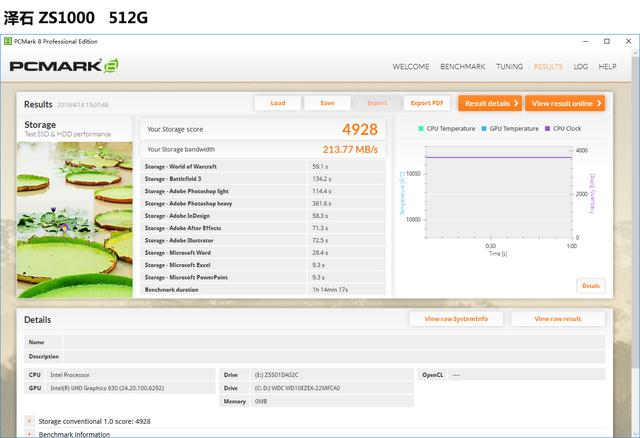Viewport: 640px width, 438px height.
Task: Click the Intel Processor CPU value
Action: [70, 375]
